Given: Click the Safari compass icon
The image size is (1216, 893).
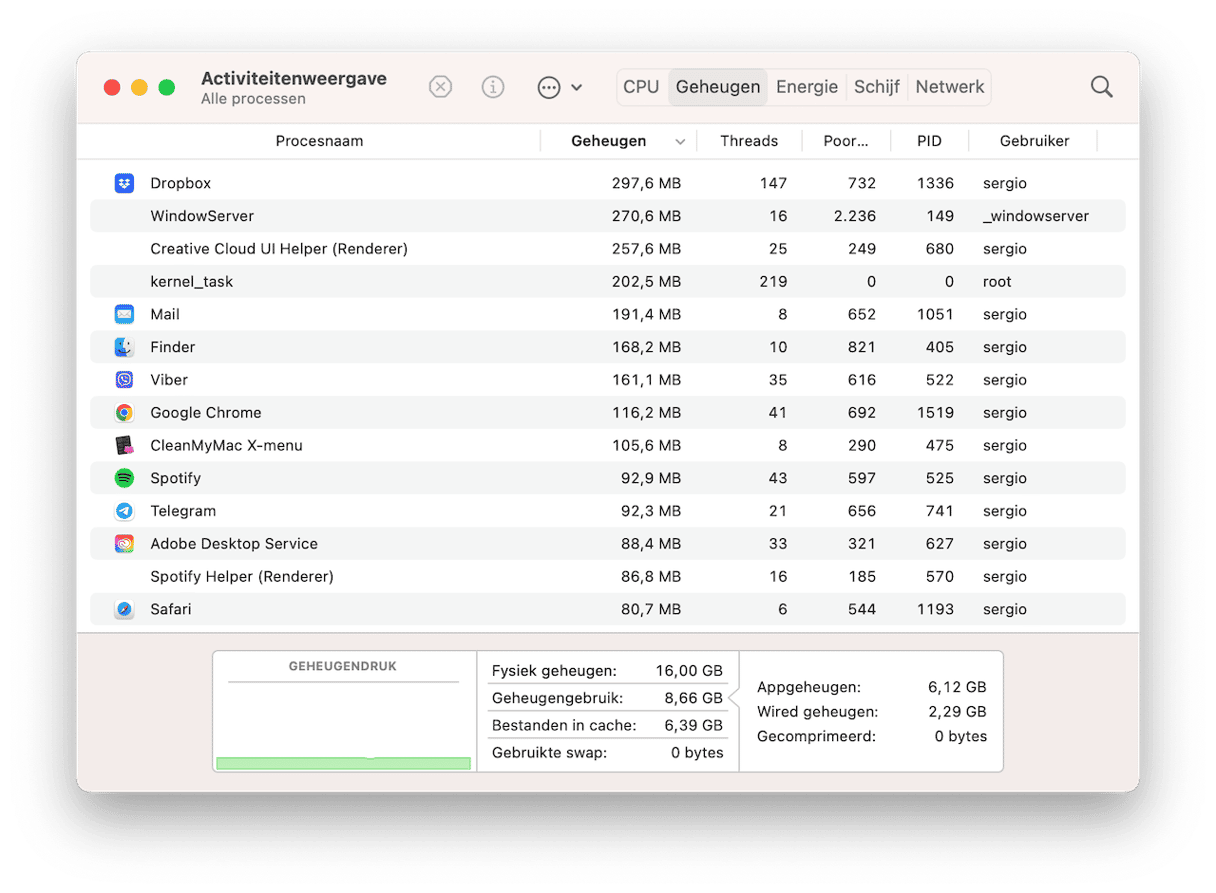Looking at the screenshot, I should point(124,609).
